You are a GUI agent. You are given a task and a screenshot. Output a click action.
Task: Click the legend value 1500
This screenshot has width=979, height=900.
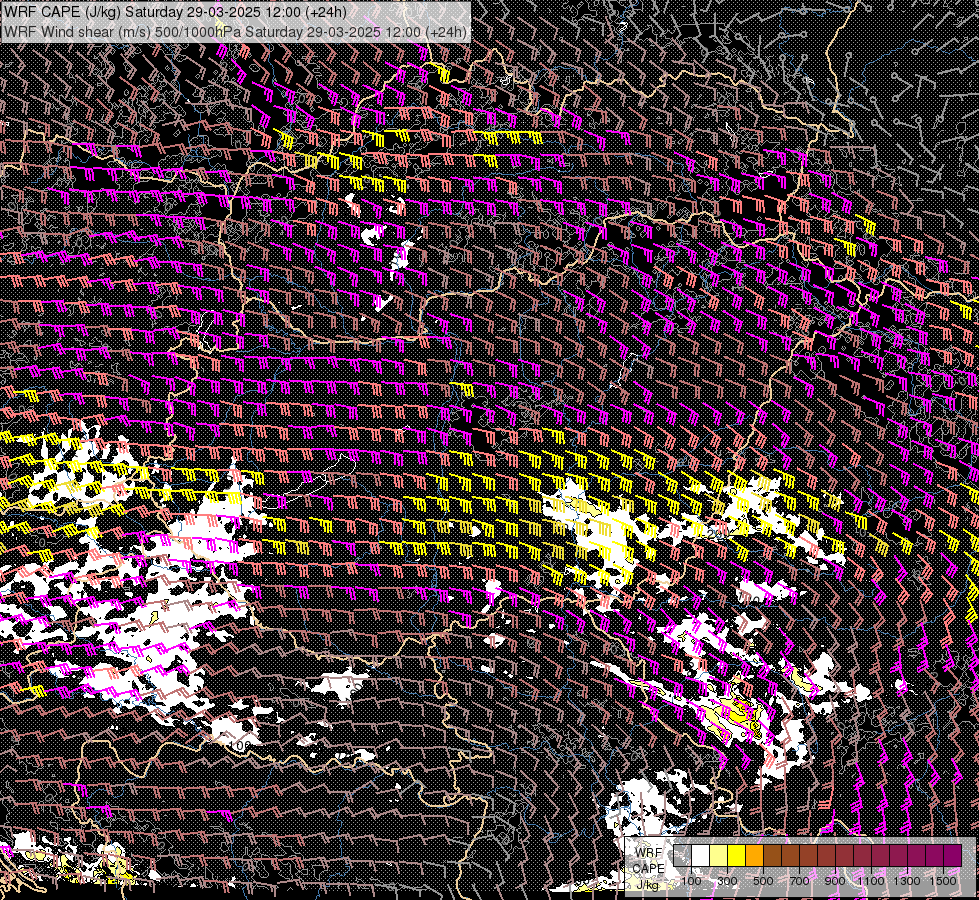pos(943,881)
